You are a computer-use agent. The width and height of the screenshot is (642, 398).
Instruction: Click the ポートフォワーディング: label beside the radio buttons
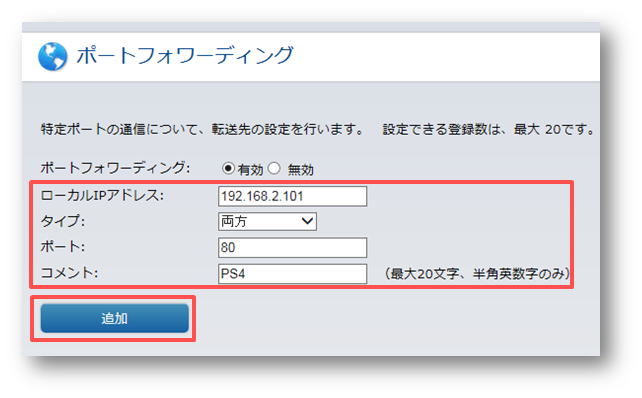point(115,168)
